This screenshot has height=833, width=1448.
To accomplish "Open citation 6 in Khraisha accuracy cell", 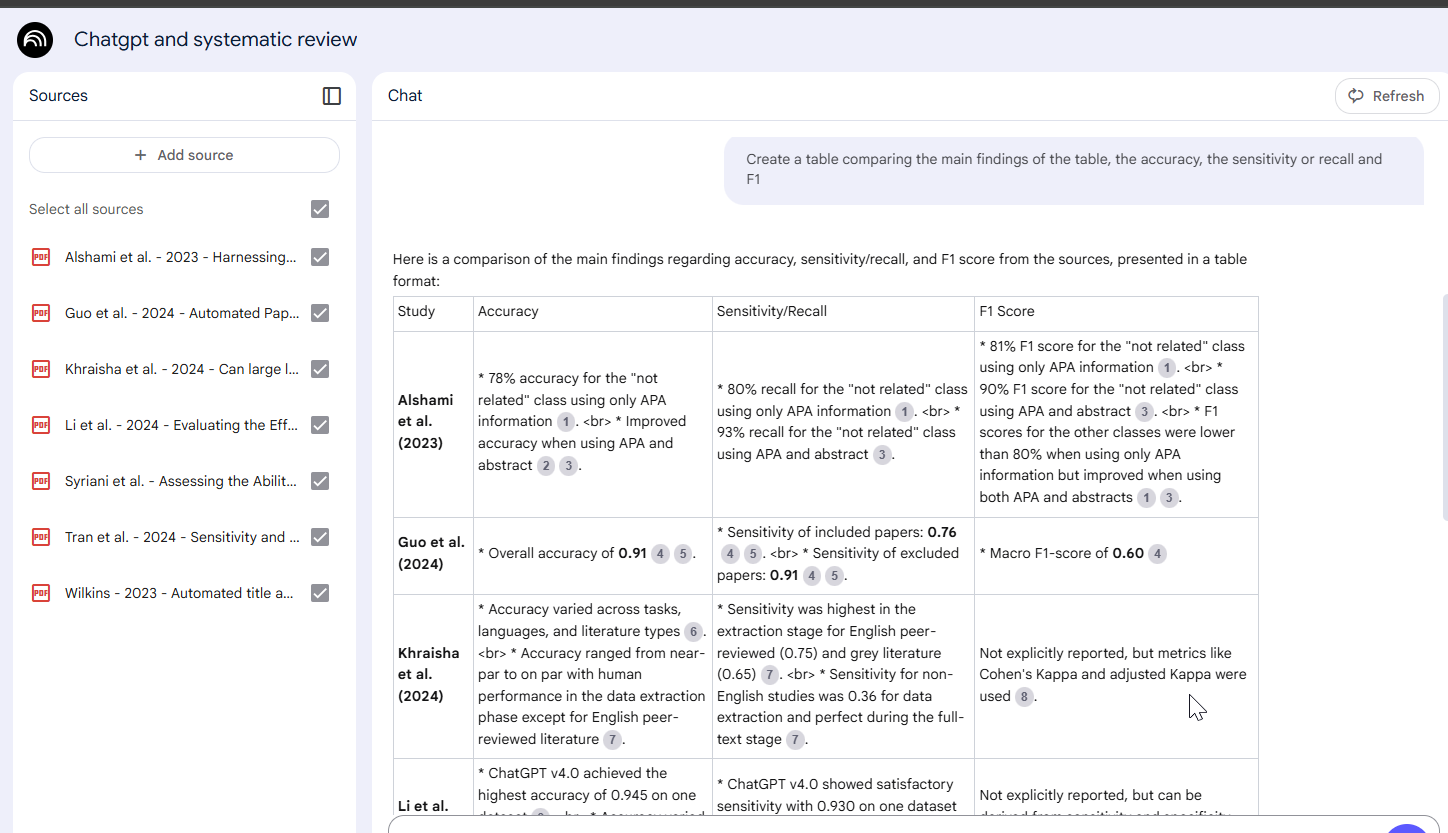I will (x=693, y=631).
